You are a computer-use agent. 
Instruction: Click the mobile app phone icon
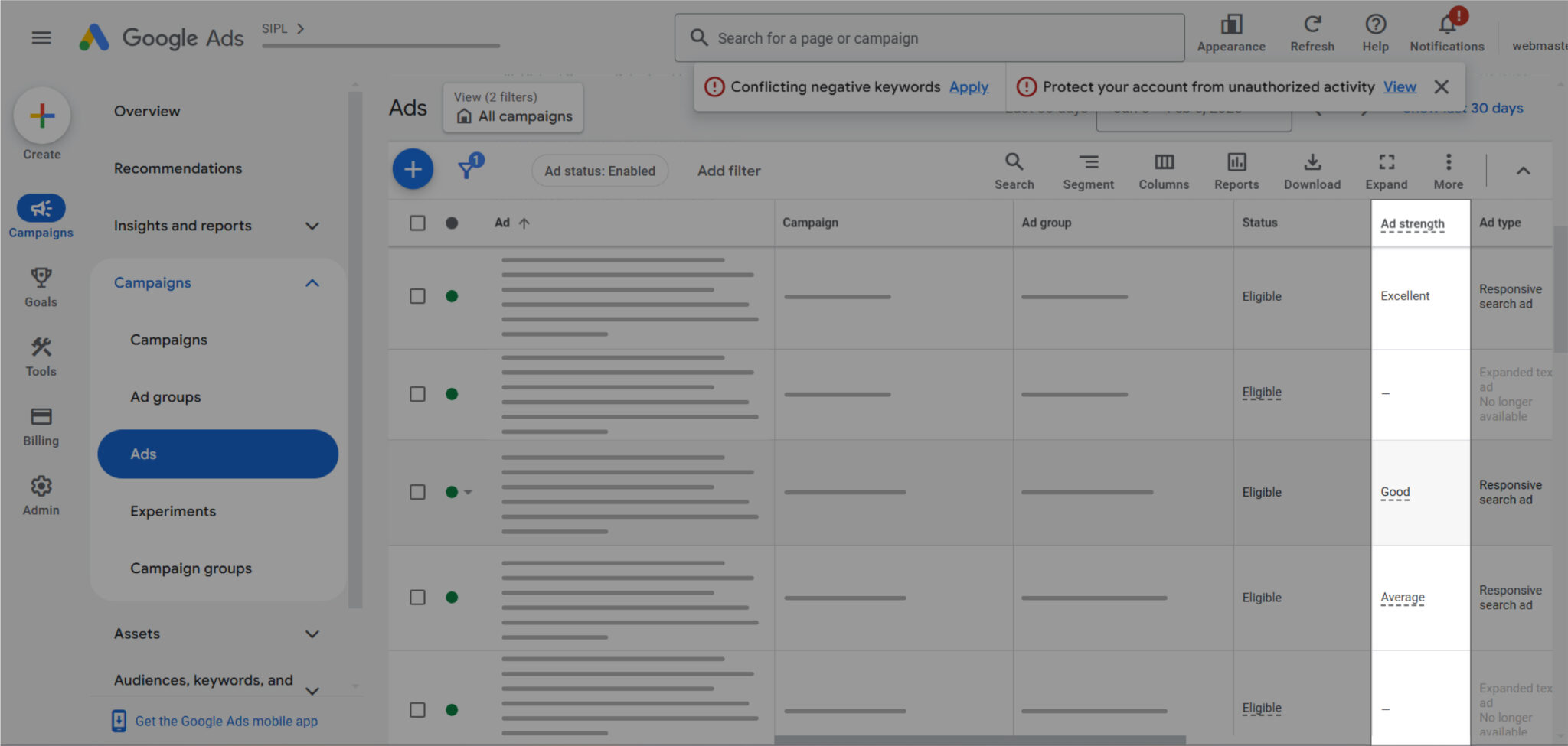click(x=119, y=721)
